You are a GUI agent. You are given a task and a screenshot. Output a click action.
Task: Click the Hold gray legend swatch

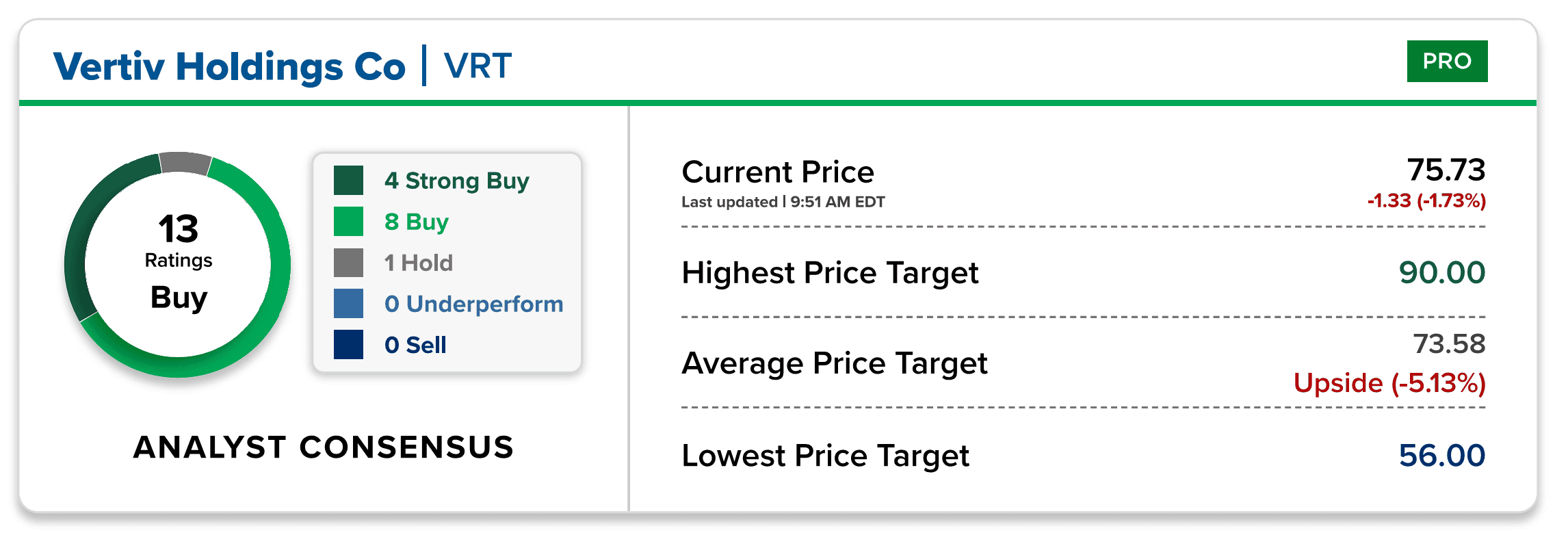click(x=348, y=263)
